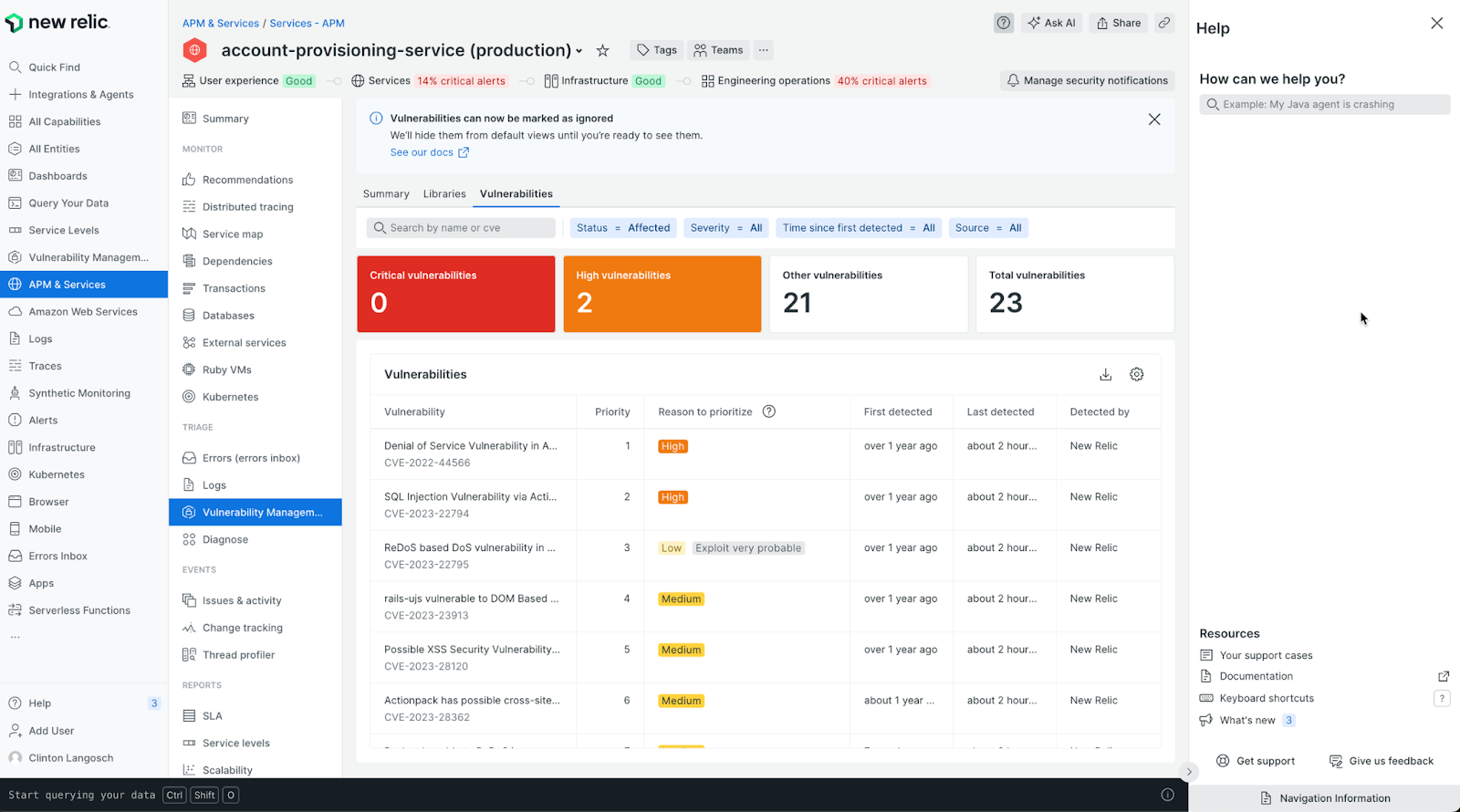Select the Critical vulnerabilities card
Viewport: 1460px width, 812px height.
click(456, 294)
